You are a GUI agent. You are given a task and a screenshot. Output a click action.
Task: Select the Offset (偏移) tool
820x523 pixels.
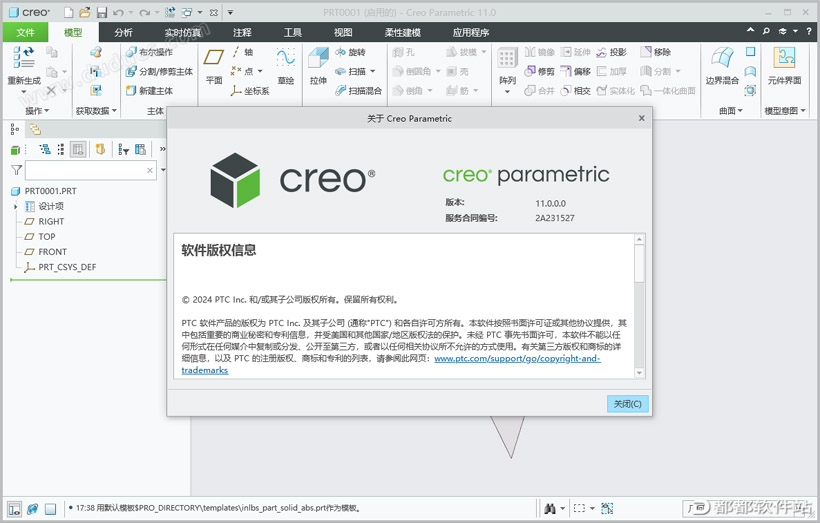click(575, 71)
